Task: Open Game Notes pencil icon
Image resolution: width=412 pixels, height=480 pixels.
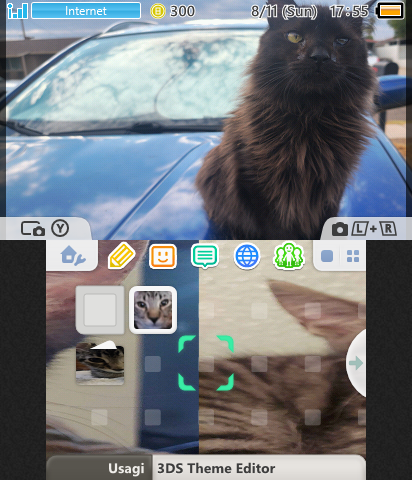Action: tap(121, 256)
